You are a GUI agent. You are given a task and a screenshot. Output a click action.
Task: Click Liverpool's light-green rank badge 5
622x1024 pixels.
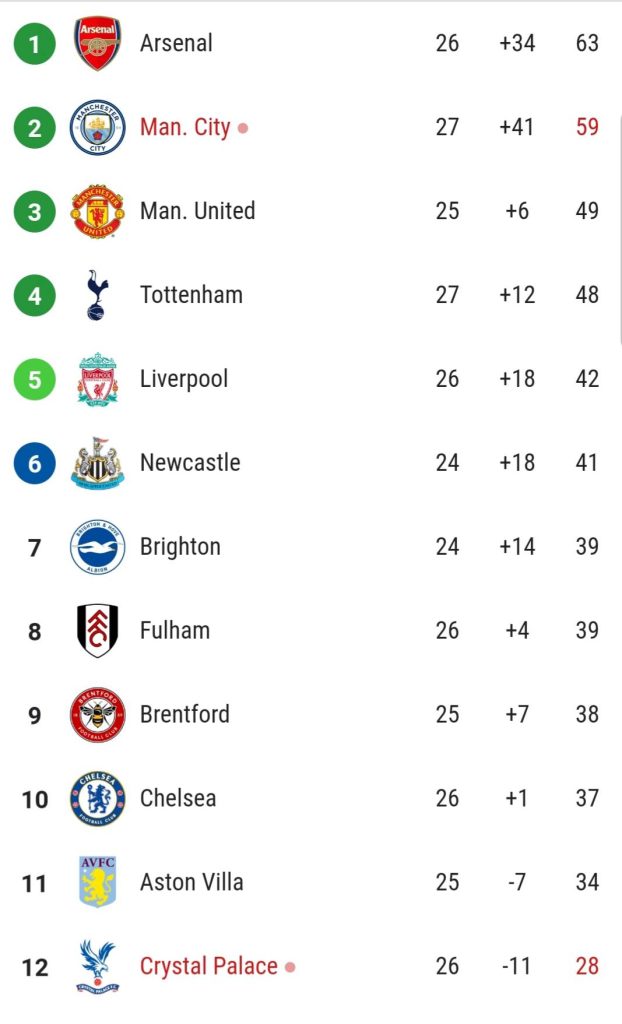tap(33, 379)
